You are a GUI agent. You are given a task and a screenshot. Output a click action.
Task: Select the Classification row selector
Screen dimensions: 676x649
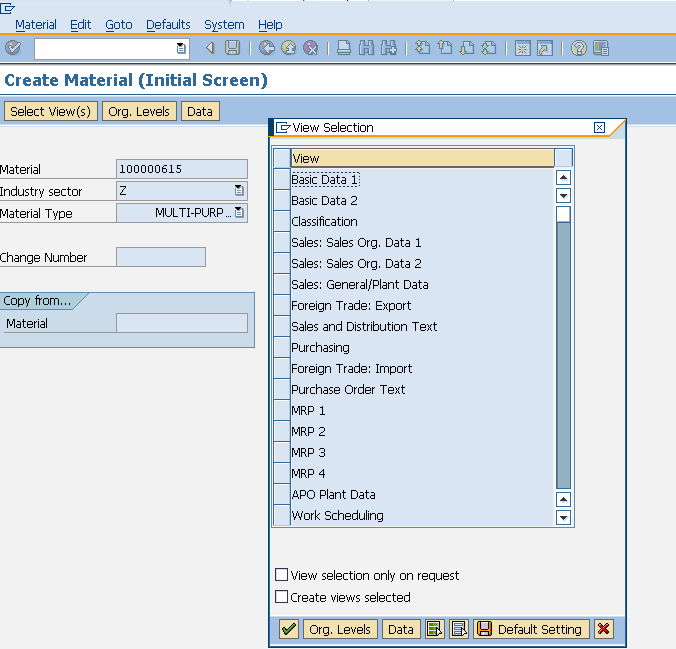click(282, 221)
